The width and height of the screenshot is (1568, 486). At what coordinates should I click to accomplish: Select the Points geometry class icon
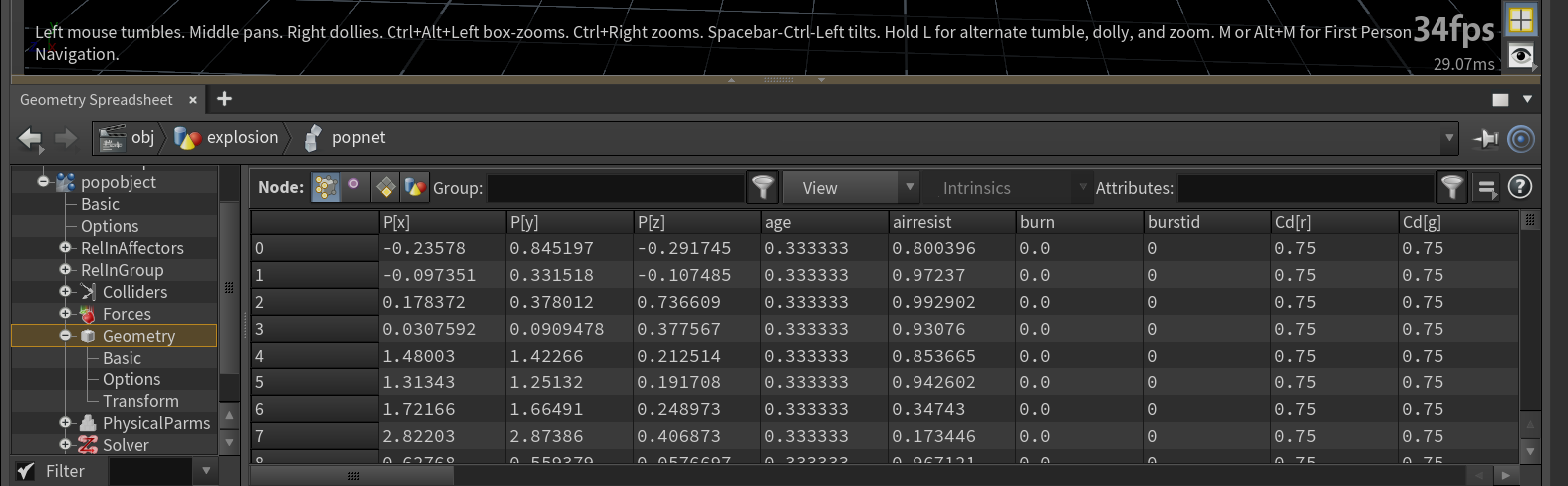coord(325,187)
